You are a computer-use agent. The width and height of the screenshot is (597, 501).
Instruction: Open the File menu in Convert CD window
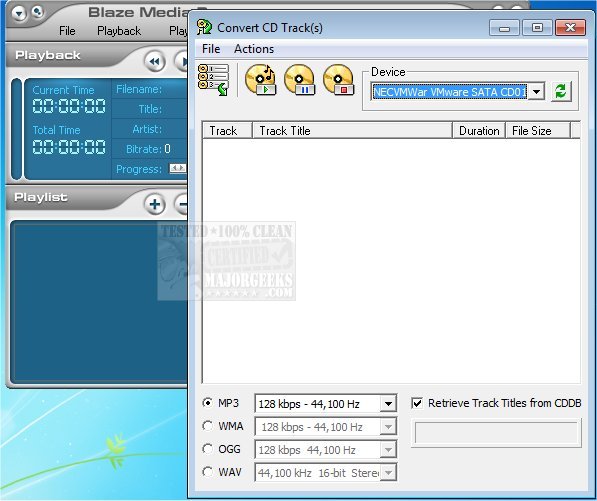pos(211,49)
